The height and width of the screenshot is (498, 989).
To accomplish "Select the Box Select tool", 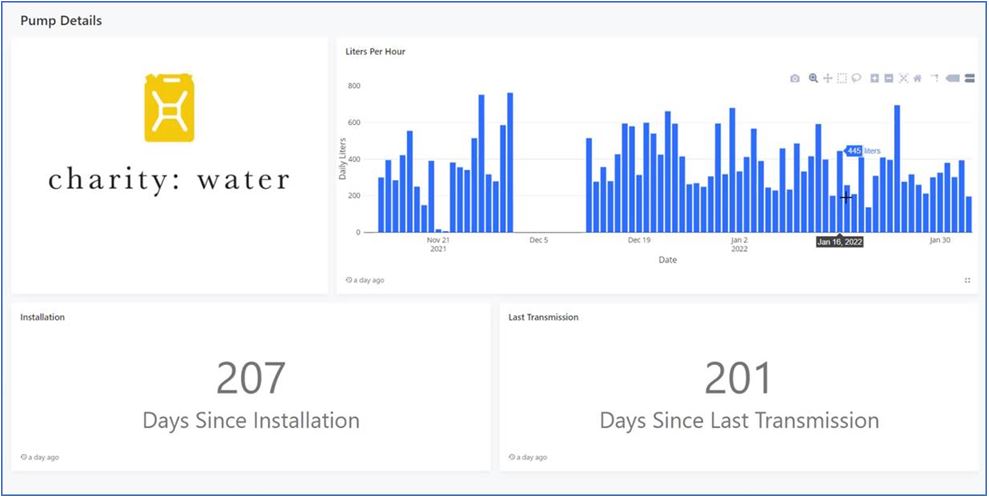I will 842,78.
